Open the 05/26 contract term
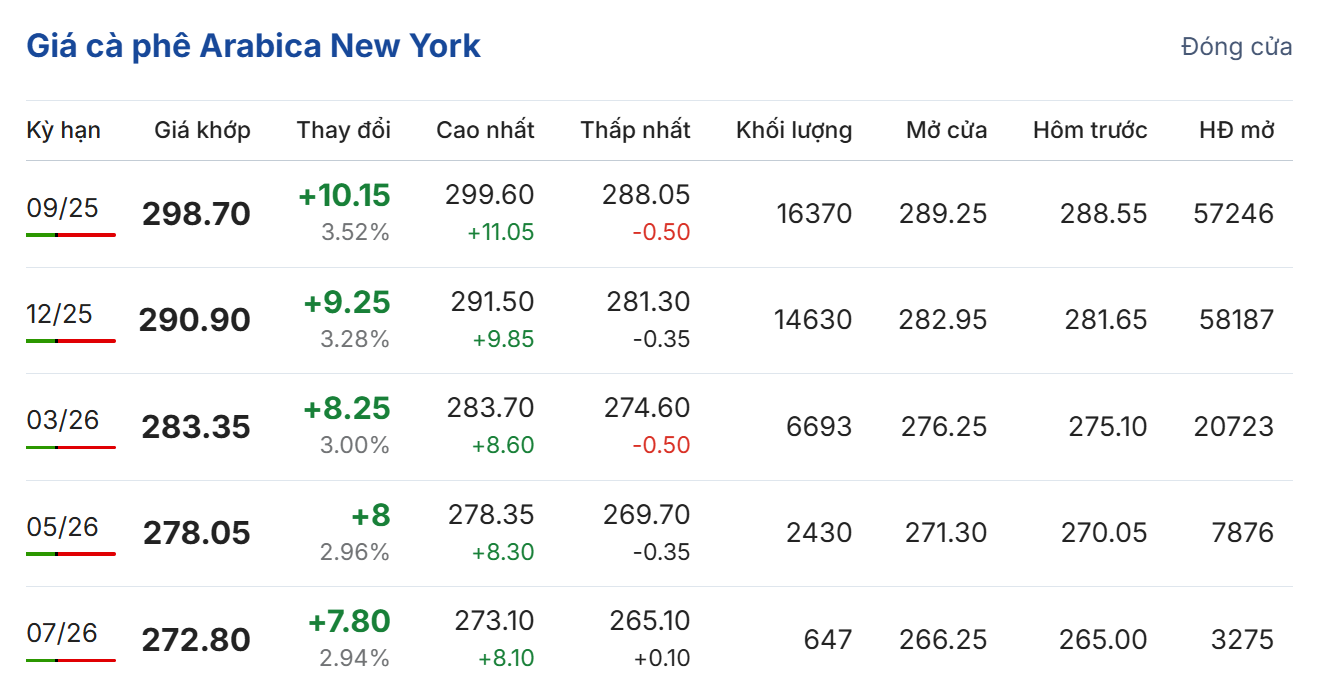Screen dimensions: 1326x692 62,527
